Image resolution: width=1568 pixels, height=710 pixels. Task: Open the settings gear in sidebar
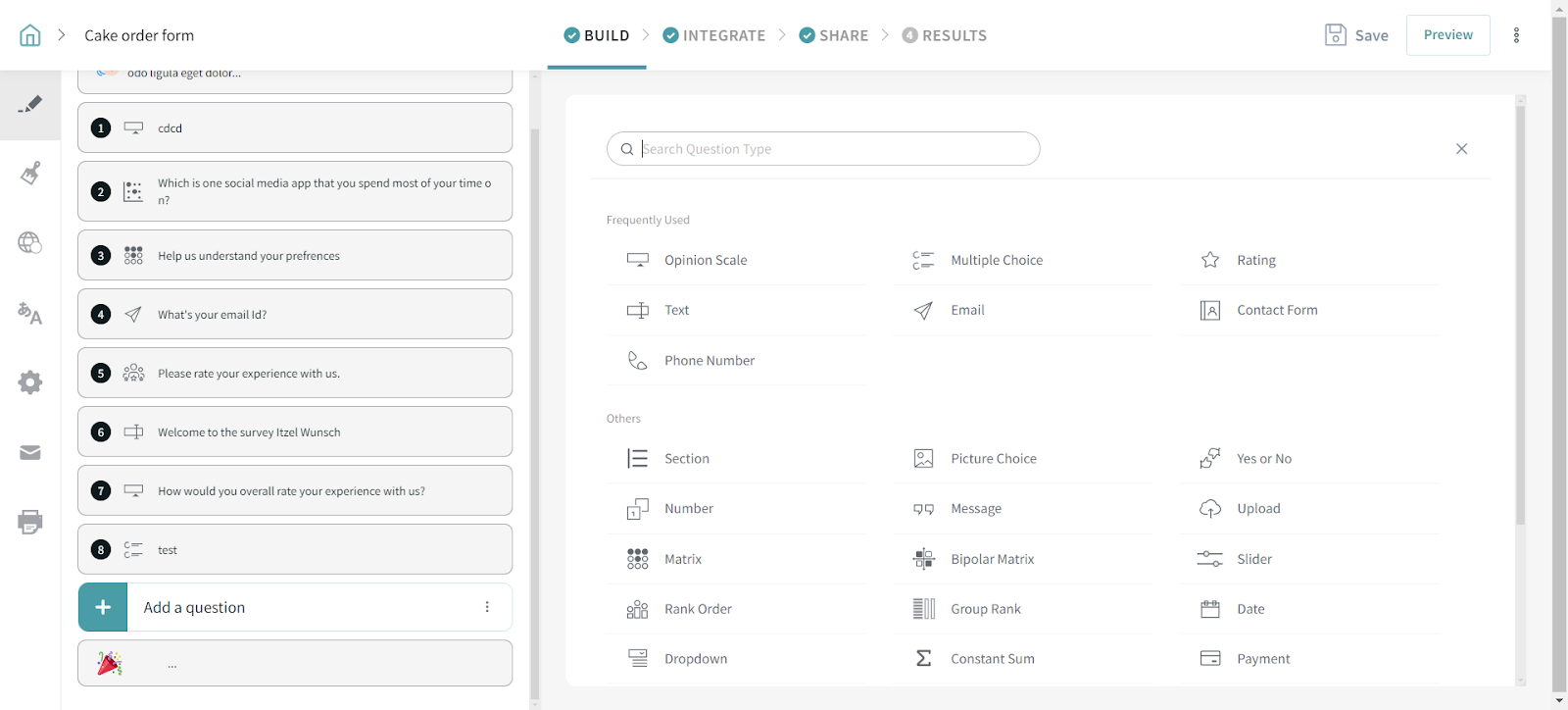30,382
